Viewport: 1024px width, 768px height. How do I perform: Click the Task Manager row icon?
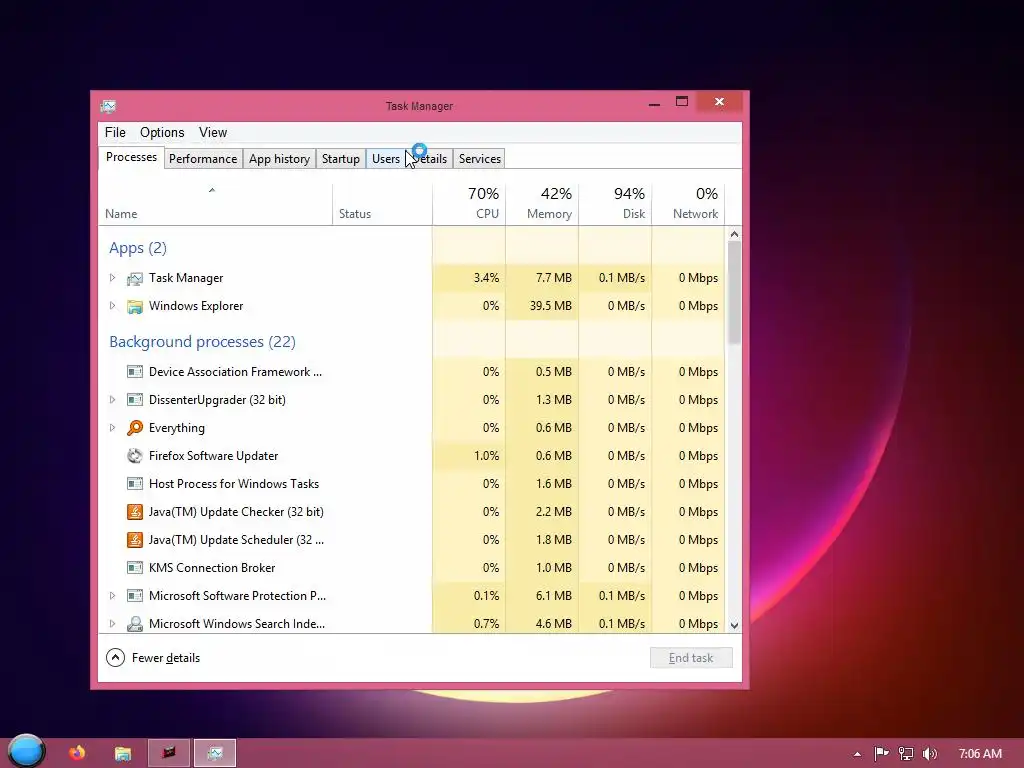pos(135,279)
